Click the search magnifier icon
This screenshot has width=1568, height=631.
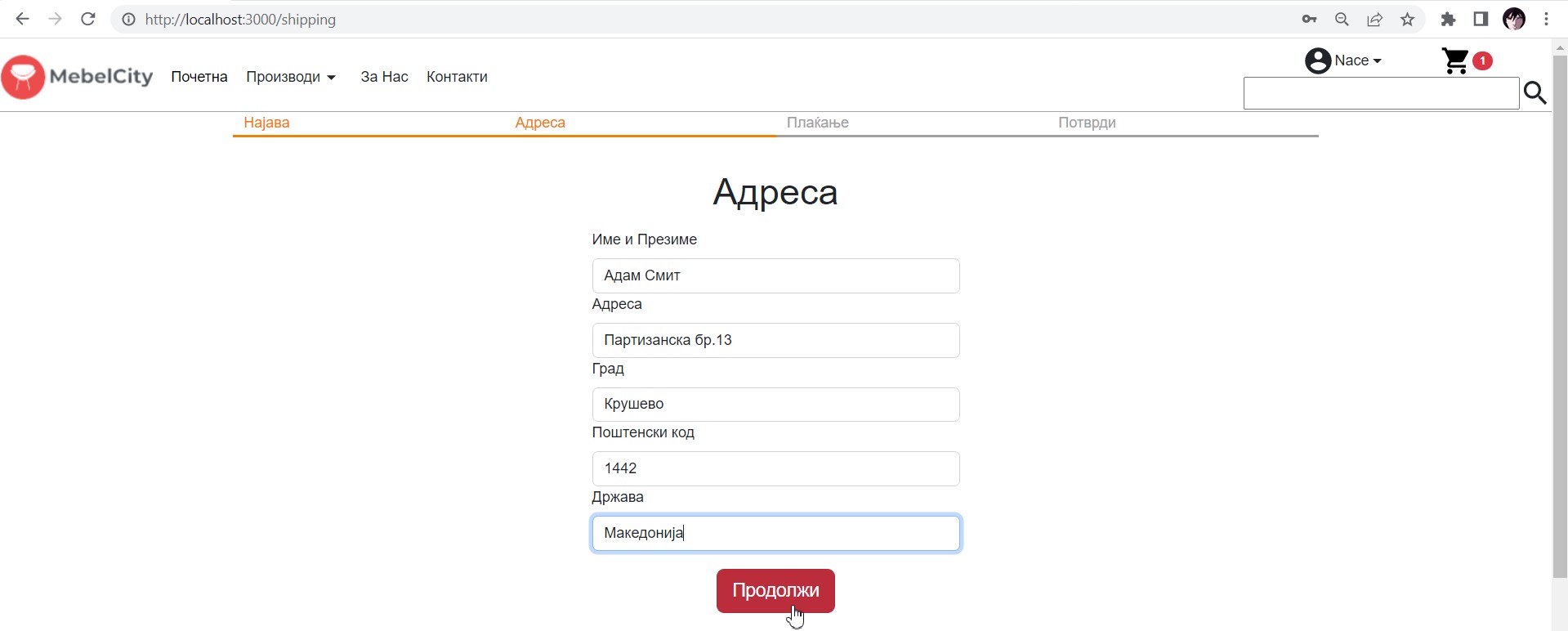coord(1535,93)
